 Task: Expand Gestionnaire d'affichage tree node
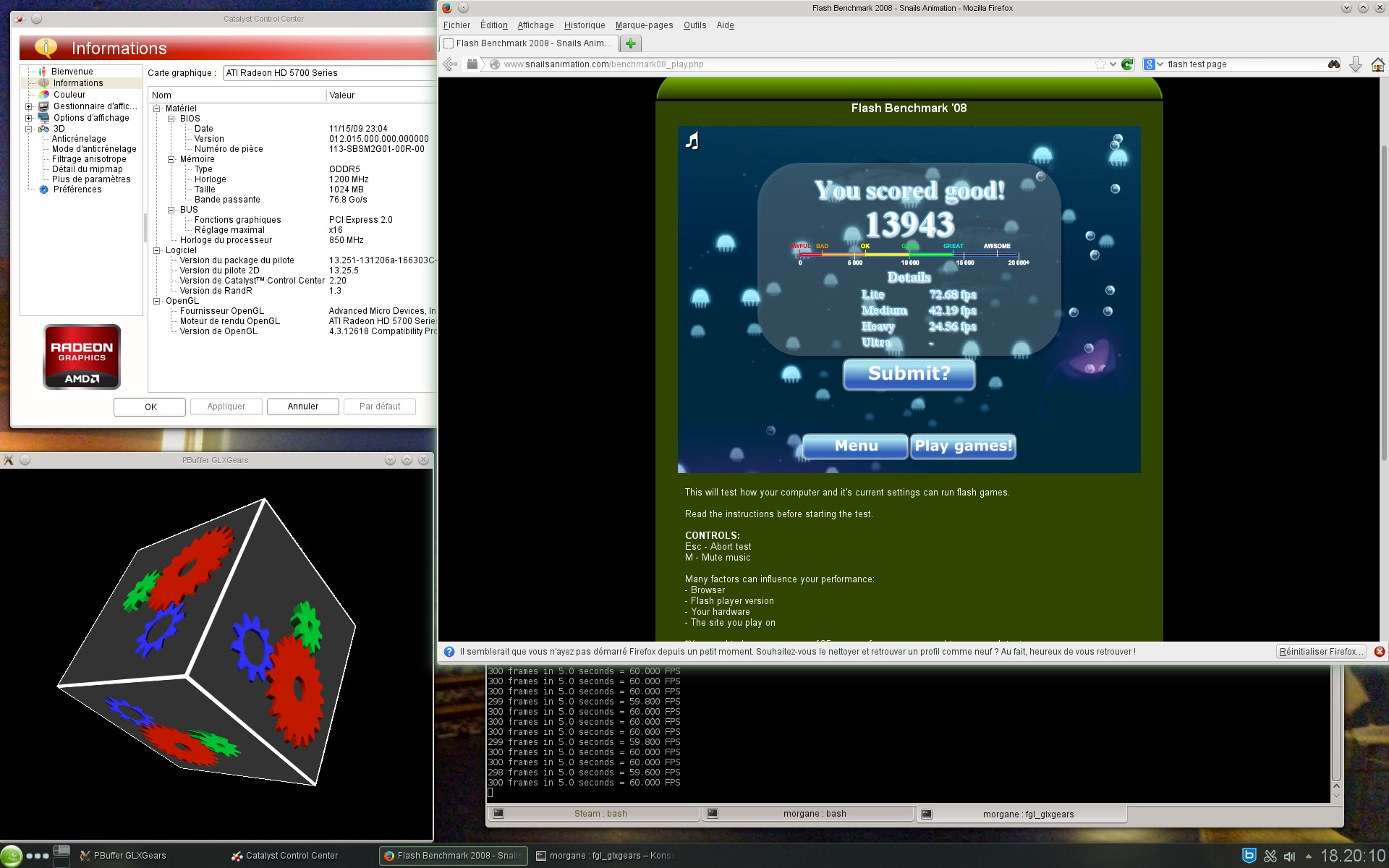coord(29,106)
